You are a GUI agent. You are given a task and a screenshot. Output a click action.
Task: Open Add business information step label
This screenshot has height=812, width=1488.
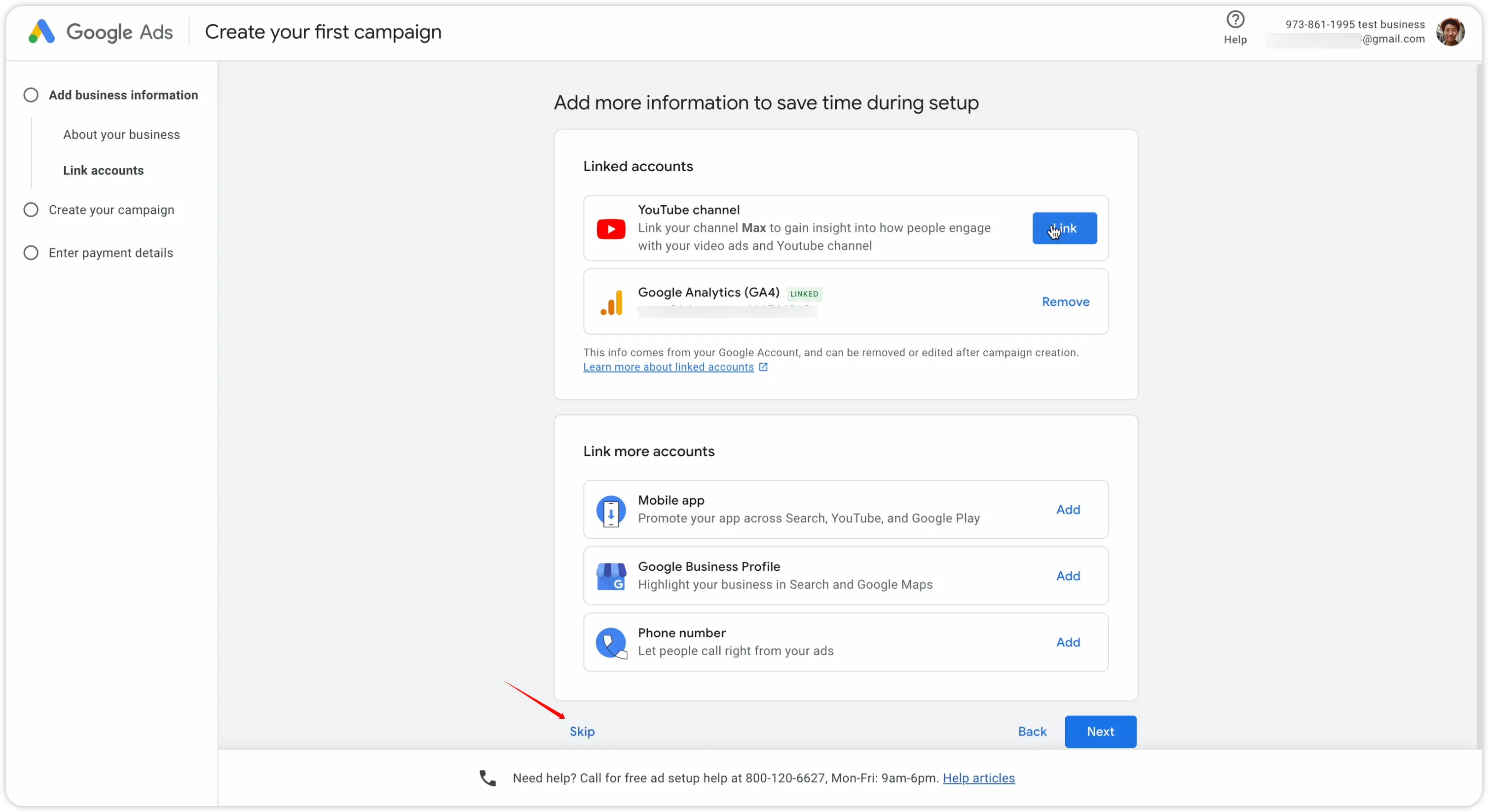(123, 95)
